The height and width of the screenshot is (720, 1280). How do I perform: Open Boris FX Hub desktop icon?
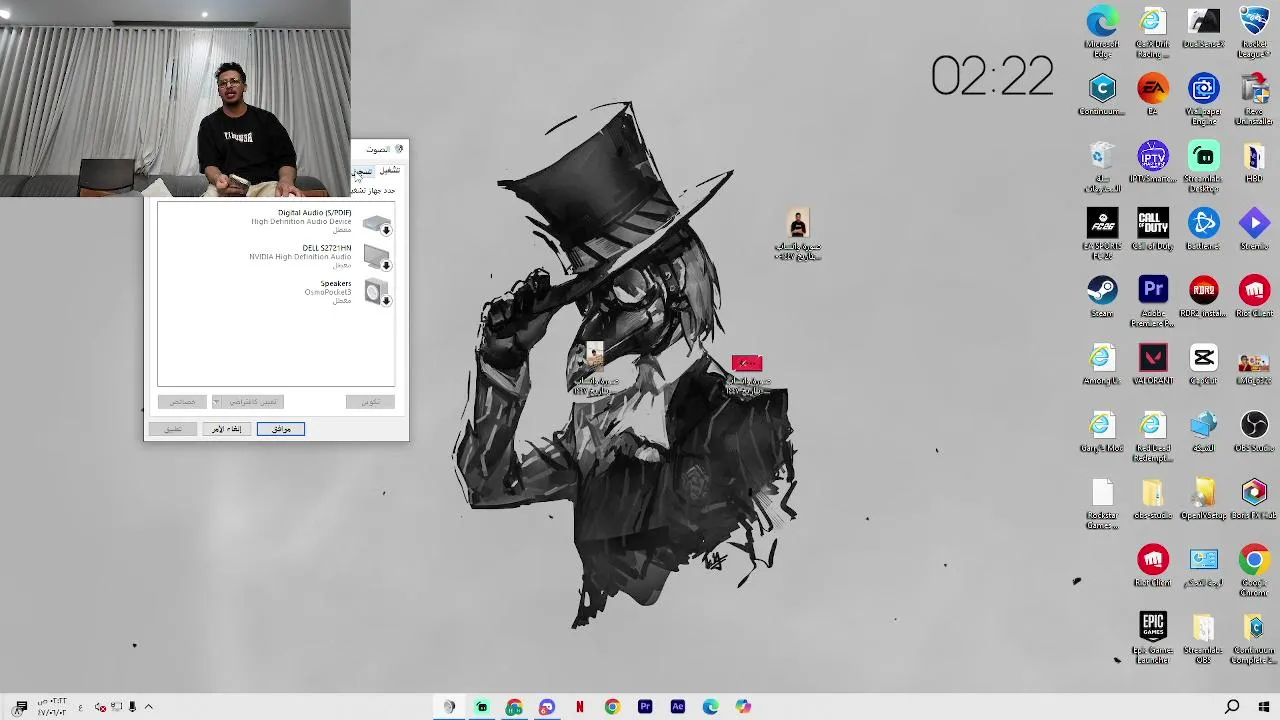(x=1254, y=497)
